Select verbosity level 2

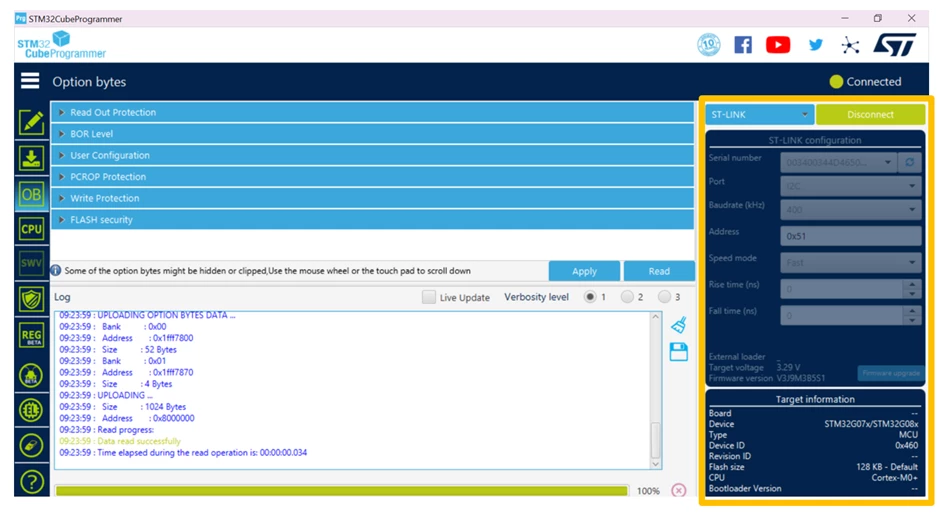coord(627,297)
